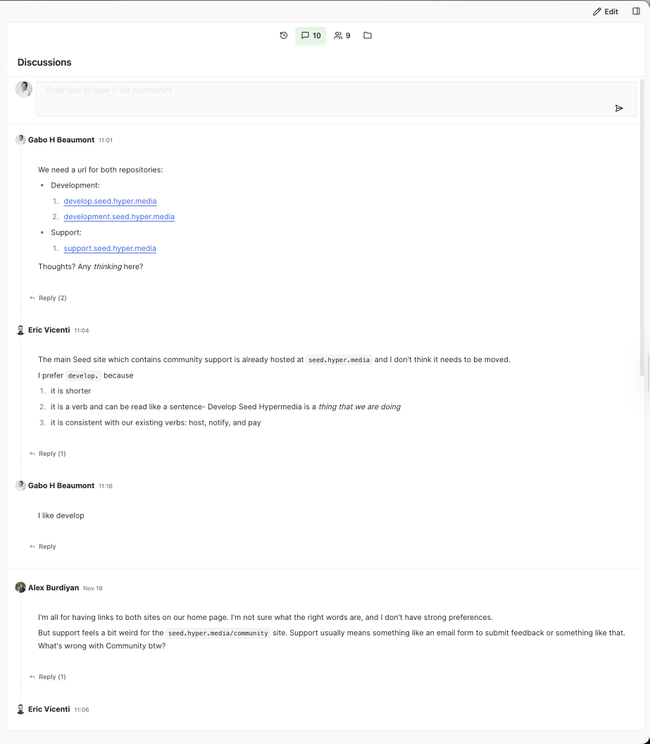Click Gabo H Beaumont's avatar at 11:01 comment
The height and width of the screenshot is (744, 650).
coord(20,140)
